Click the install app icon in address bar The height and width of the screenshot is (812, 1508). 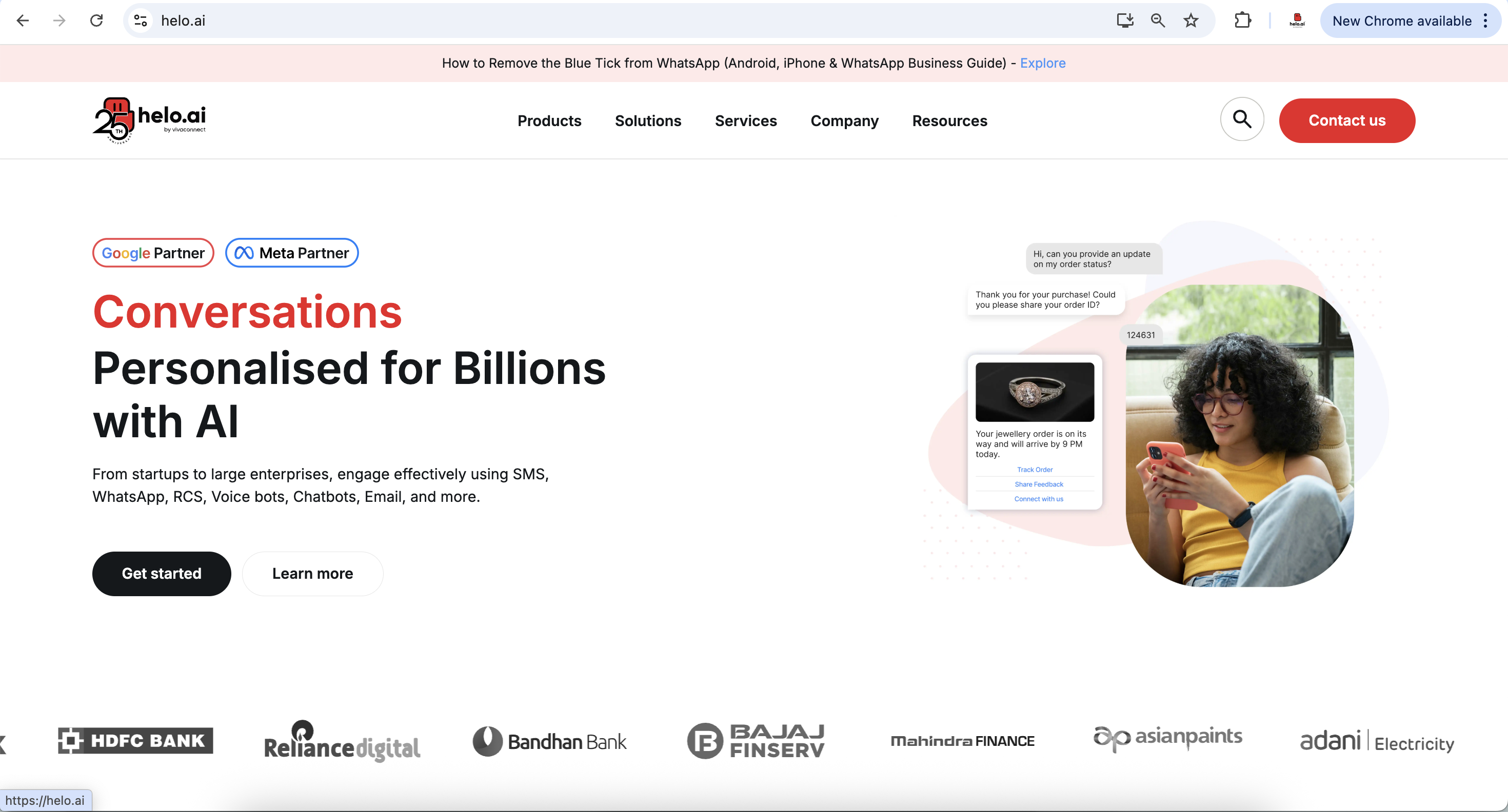[x=1124, y=21]
